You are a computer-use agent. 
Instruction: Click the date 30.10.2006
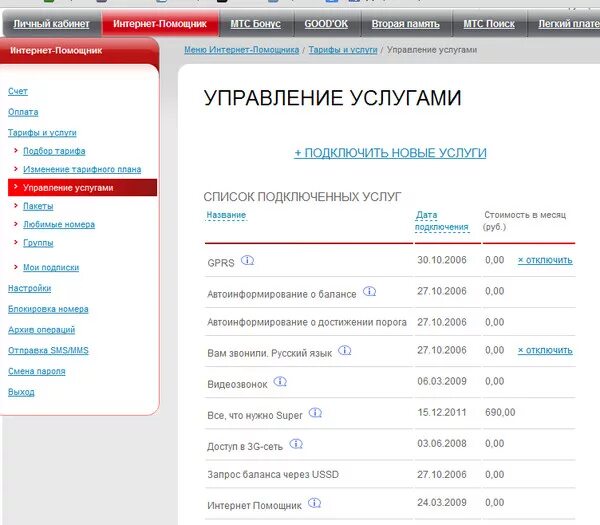[442, 260]
